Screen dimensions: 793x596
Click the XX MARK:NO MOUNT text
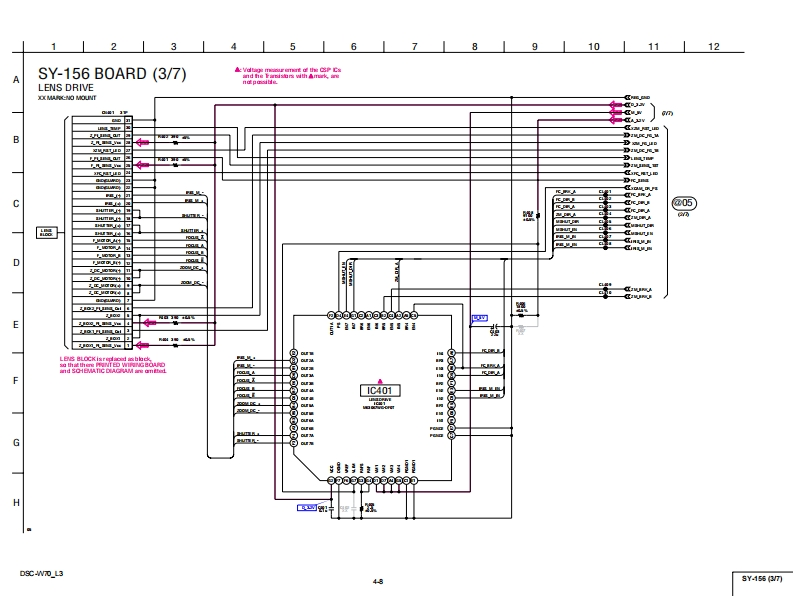67,97
